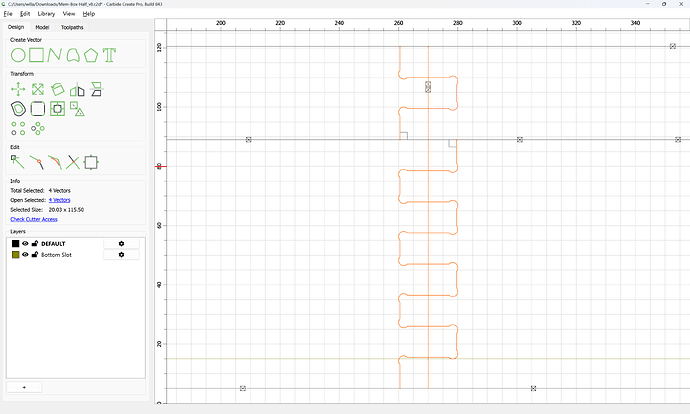Open the Offset Vector tool
Viewport: 690px width, 414px height.
tap(18, 109)
